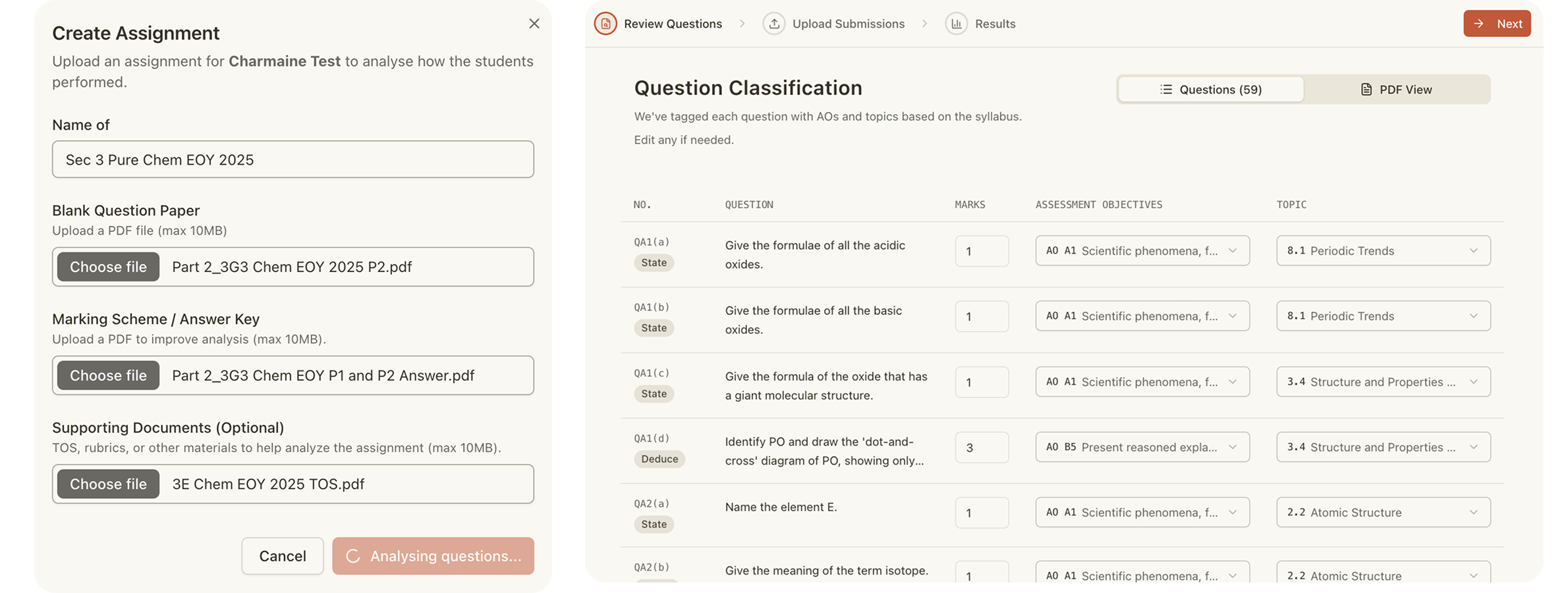The image size is (1568, 593).
Task: Click the document icon in PDF View
Action: (1366, 90)
